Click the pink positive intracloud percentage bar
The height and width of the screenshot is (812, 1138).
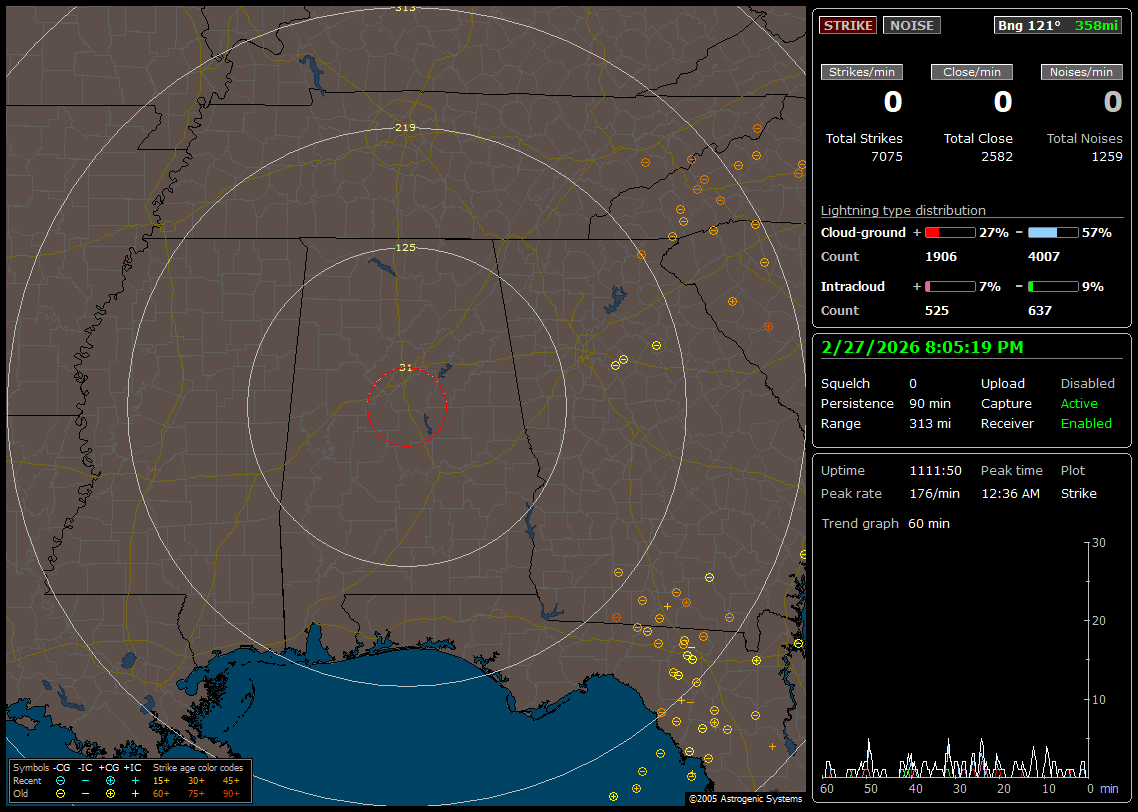(949, 286)
